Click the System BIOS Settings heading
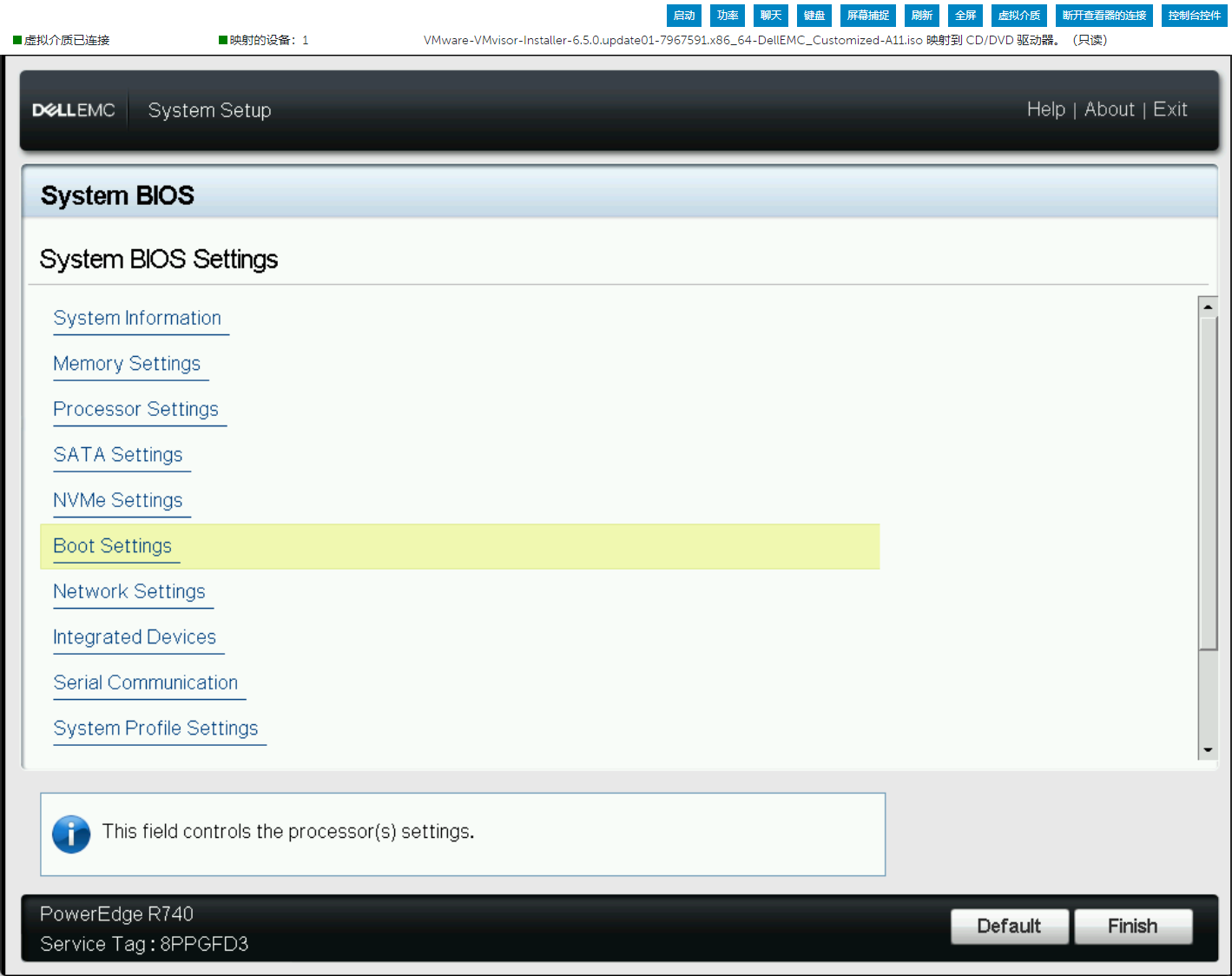The height and width of the screenshot is (976, 1232). click(x=159, y=260)
